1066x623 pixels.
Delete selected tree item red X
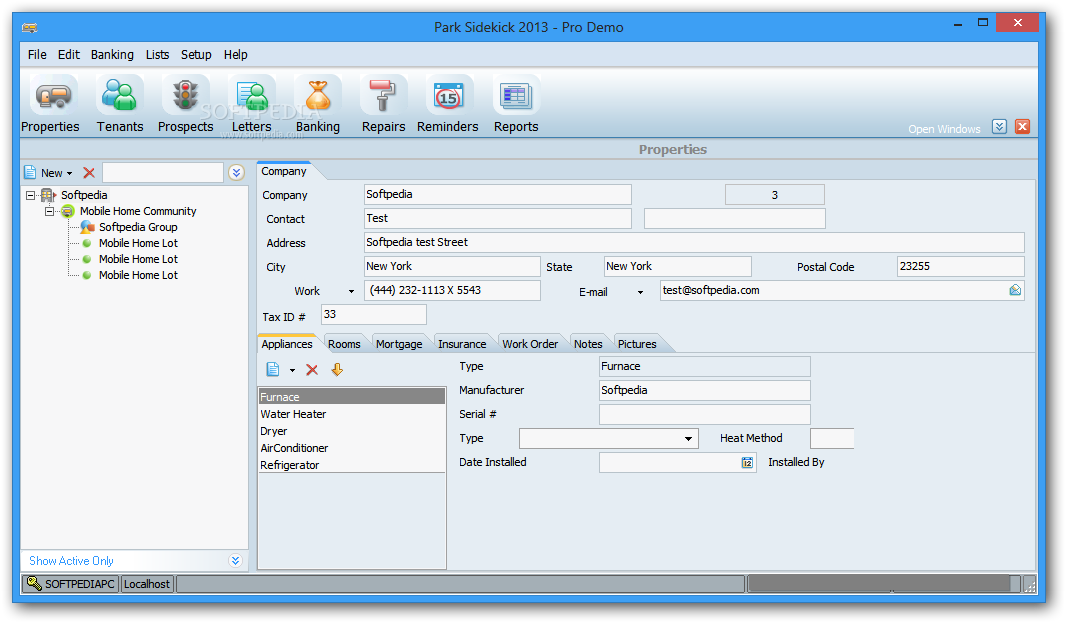pyautogui.click(x=89, y=173)
